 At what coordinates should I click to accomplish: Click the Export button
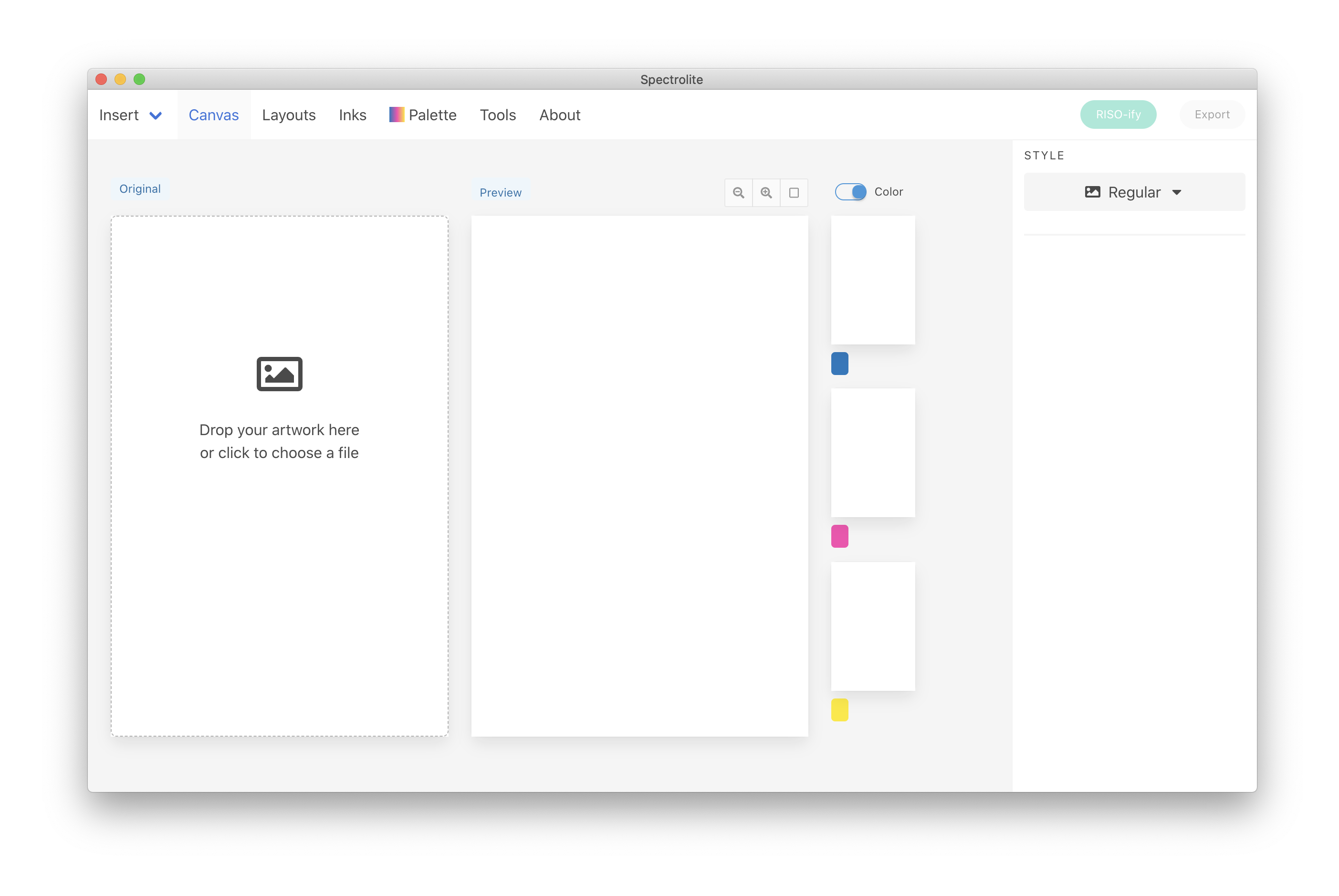point(1212,115)
